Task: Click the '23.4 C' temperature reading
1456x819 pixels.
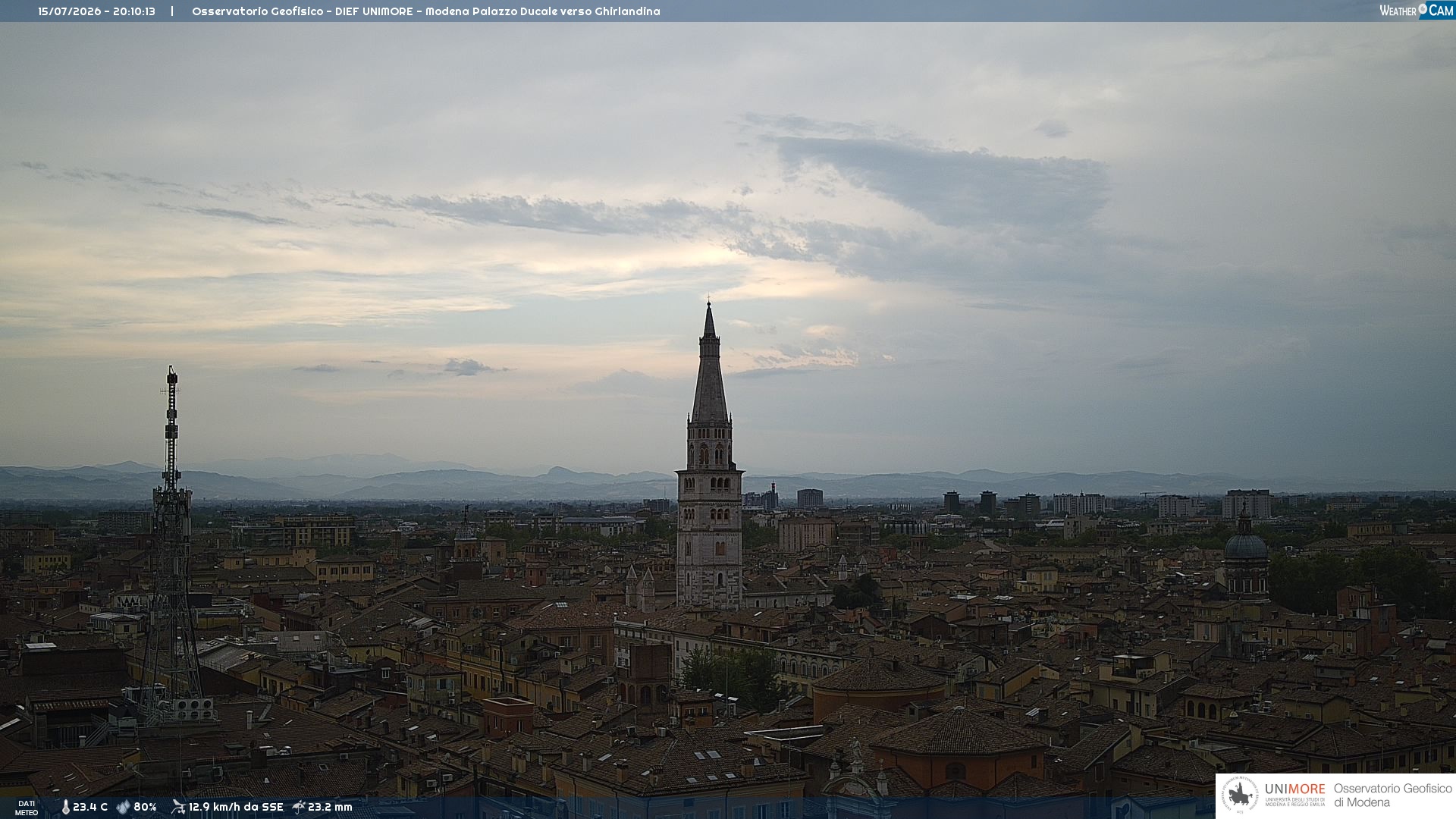Action: [x=90, y=808]
